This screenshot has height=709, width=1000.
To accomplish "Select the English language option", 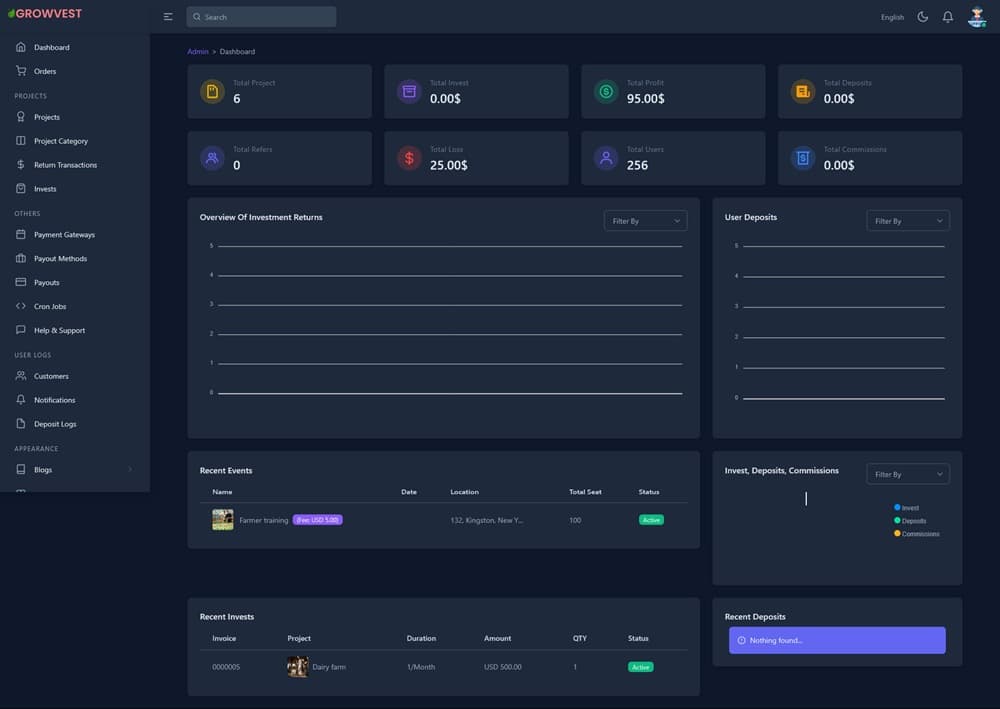I will point(892,17).
